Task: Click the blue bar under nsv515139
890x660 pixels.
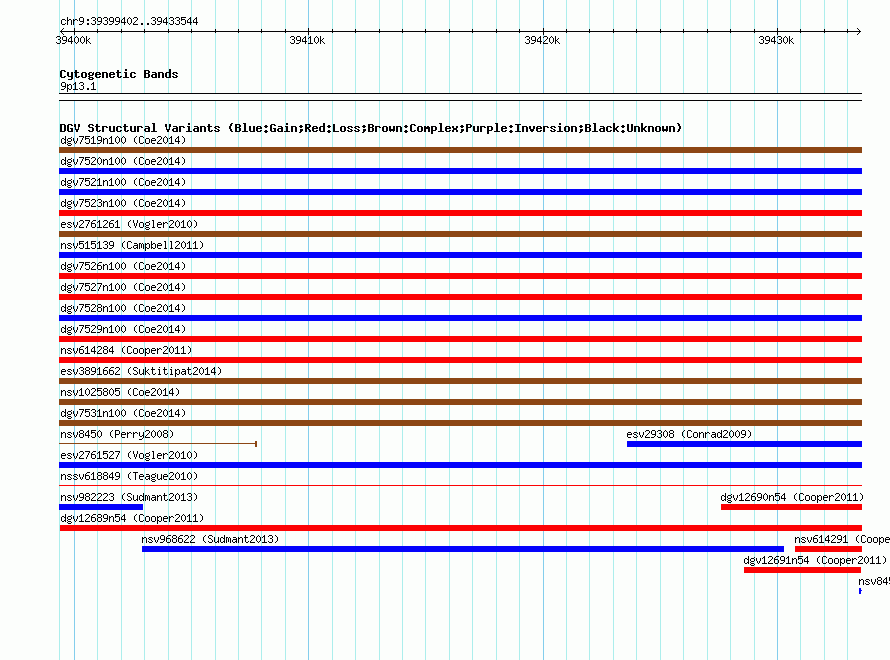Action: point(460,255)
